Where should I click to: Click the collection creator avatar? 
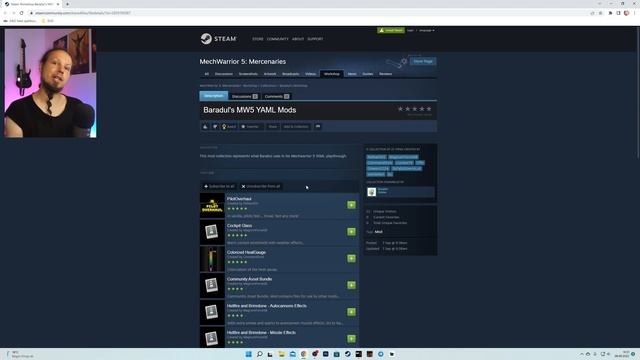click(x=371, y=192)
